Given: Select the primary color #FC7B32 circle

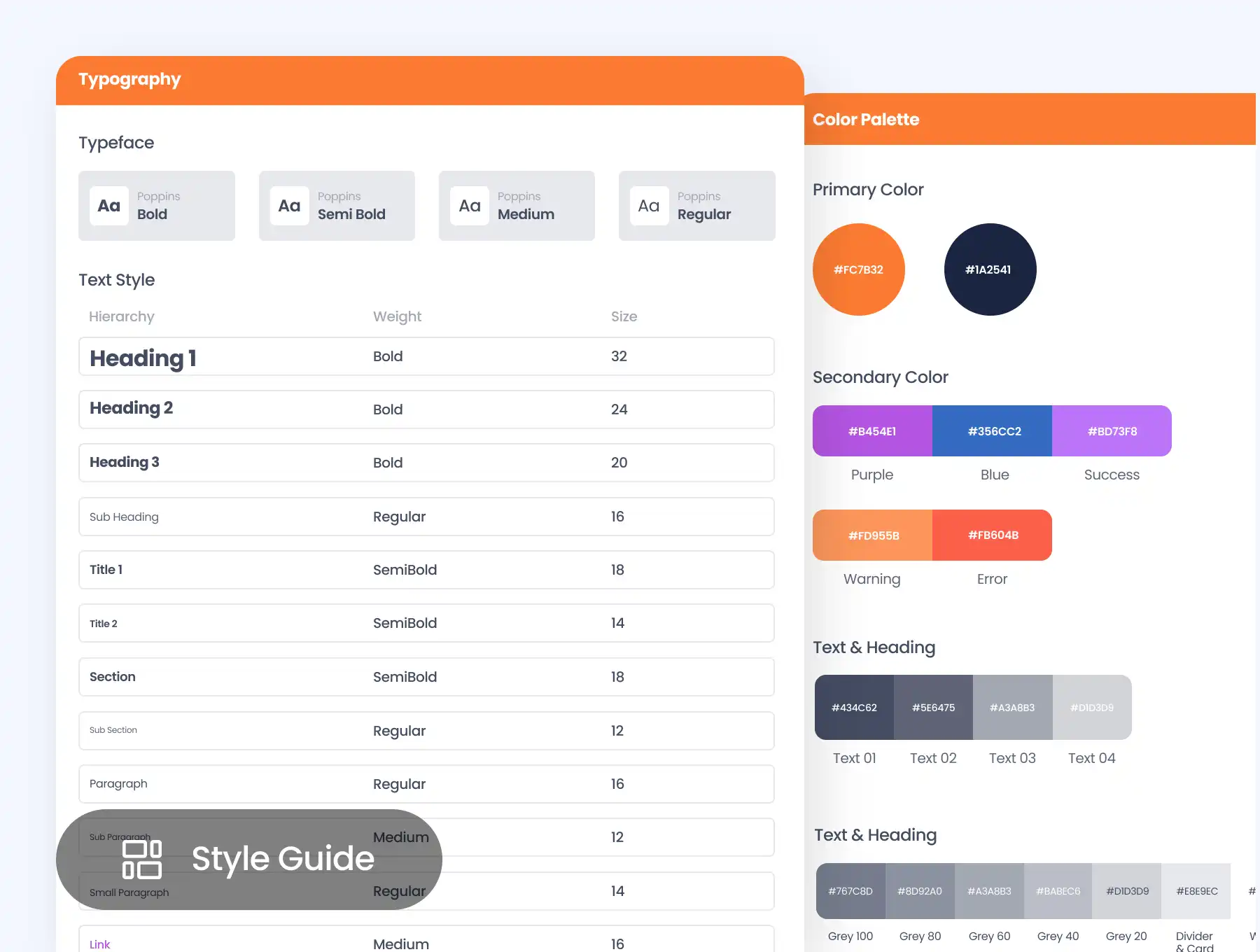Looking at the screenshot, I should point(858,269).
